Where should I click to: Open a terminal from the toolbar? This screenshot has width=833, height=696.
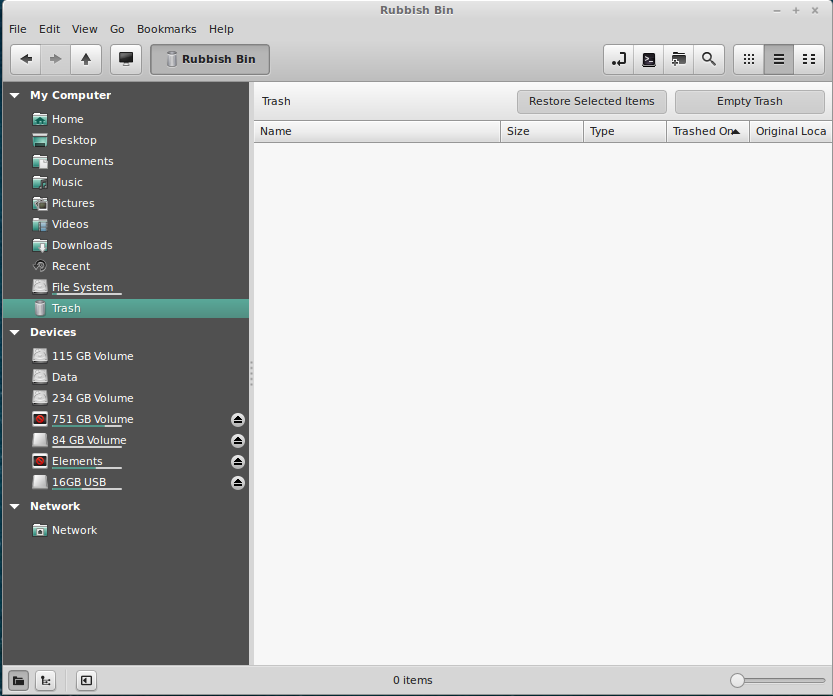pyautogui.click(x=649, y=59)
